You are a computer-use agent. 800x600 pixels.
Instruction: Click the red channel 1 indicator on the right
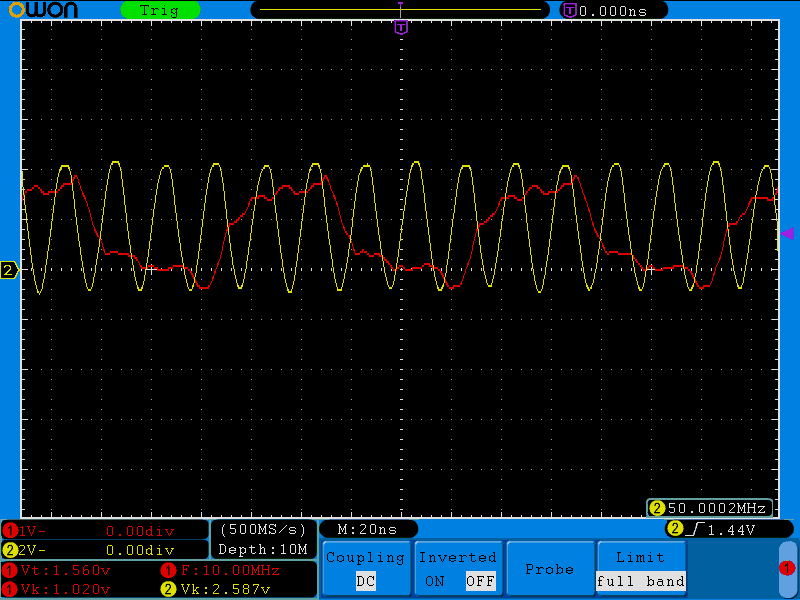(x=787, y=568)
